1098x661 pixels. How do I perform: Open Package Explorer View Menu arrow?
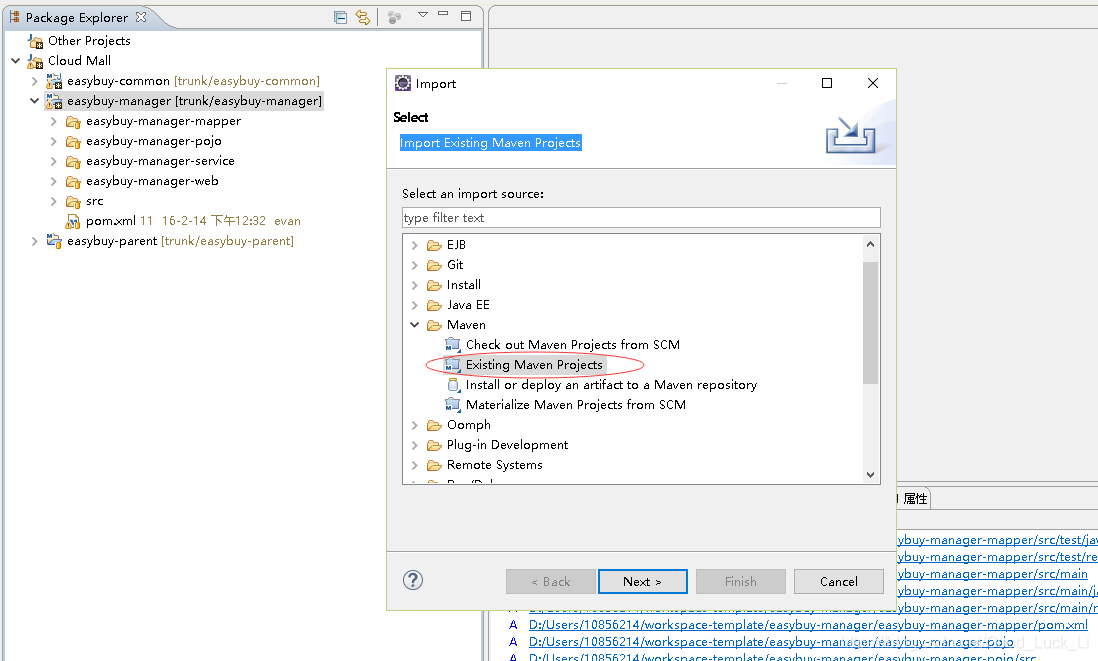pyautogui.click(x=423, y=15)
